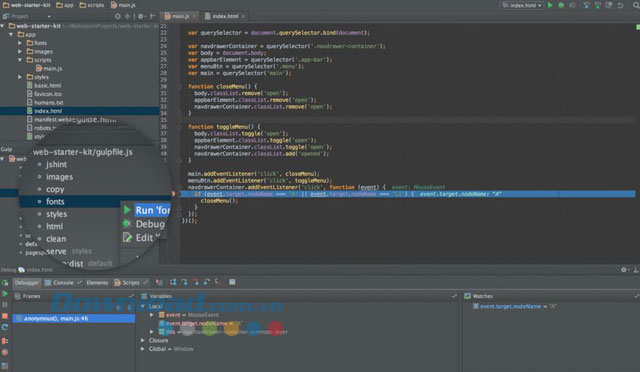Click Evaluate Expression calculator icon
This screenshot has width=640, height=372.
pyautogui.click(x=232, y=282)
